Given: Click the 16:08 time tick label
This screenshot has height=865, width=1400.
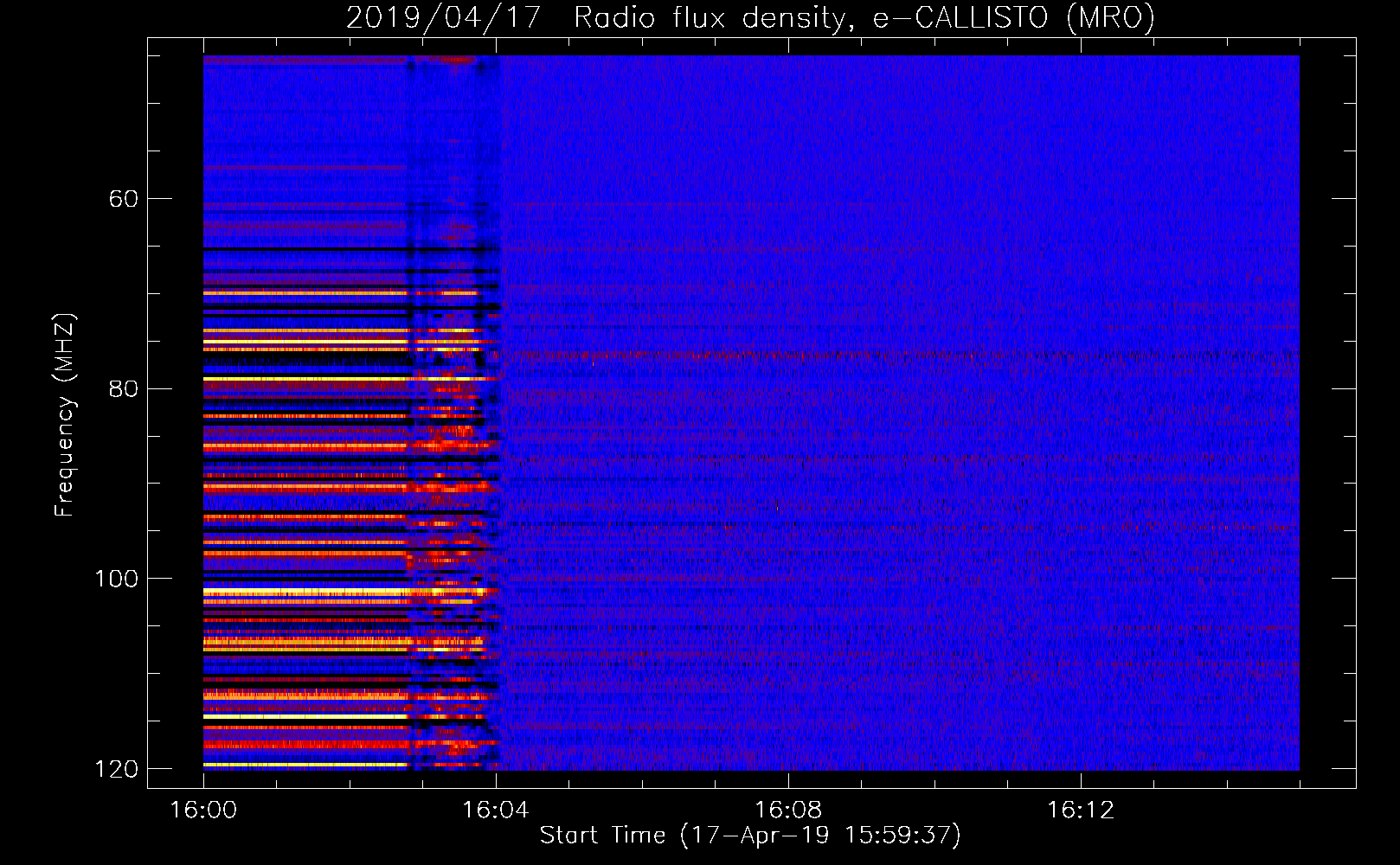Looking at the screenshot, I should 788,811.
